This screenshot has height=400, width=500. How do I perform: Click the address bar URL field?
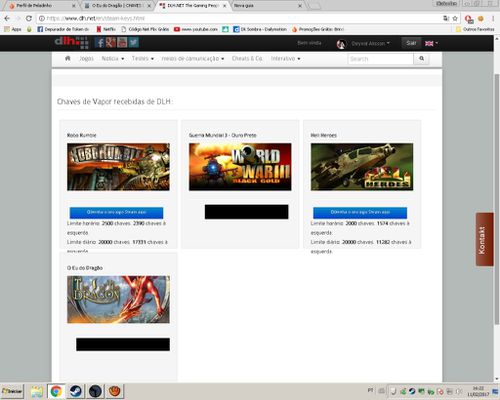click(x=240, y=19)
